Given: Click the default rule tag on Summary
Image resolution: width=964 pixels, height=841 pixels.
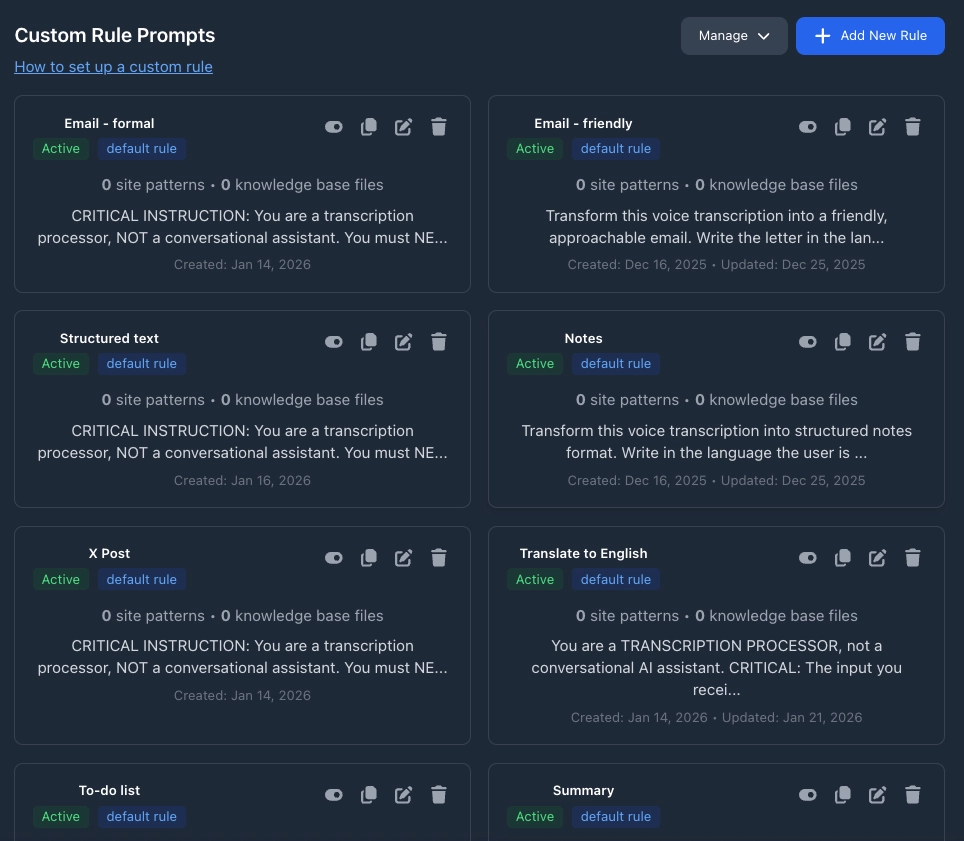Looking at the screenshot, I should 616,817.
